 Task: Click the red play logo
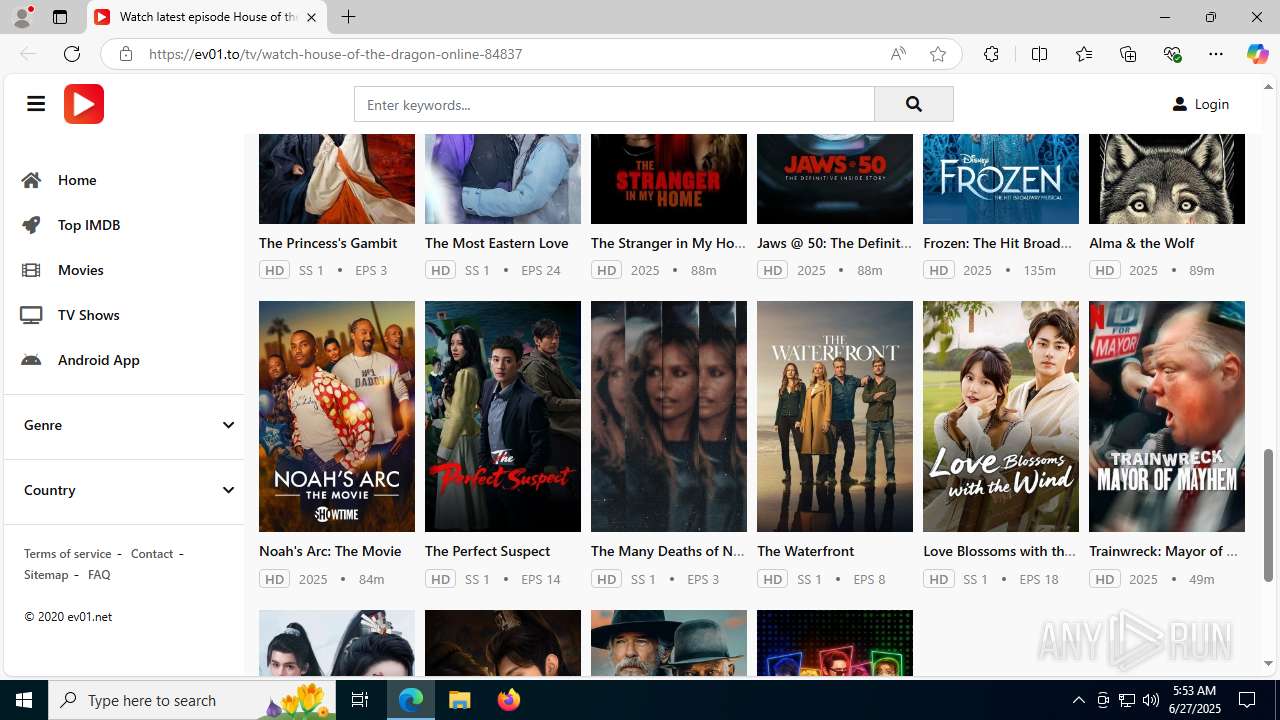(84, 104)
